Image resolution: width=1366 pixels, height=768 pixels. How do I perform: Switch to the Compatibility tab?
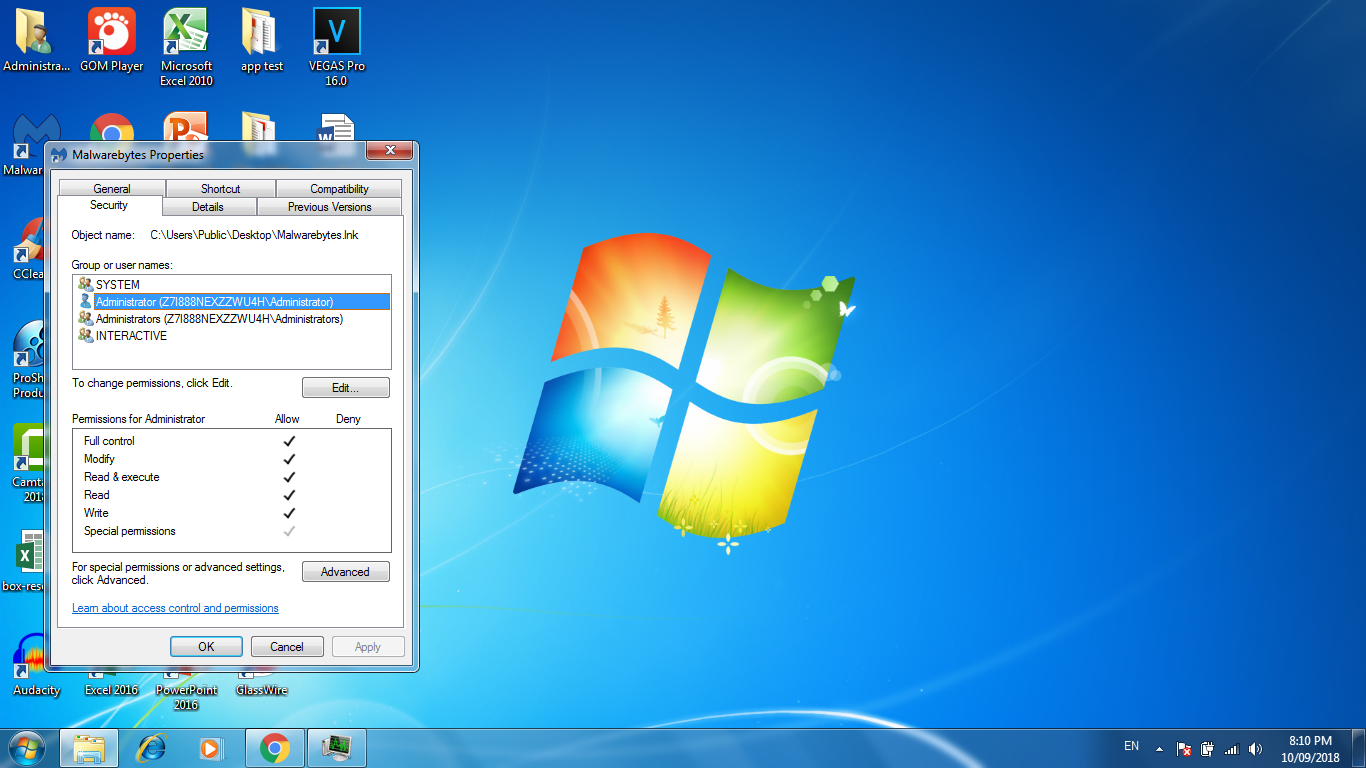click(x=339, y=189)
